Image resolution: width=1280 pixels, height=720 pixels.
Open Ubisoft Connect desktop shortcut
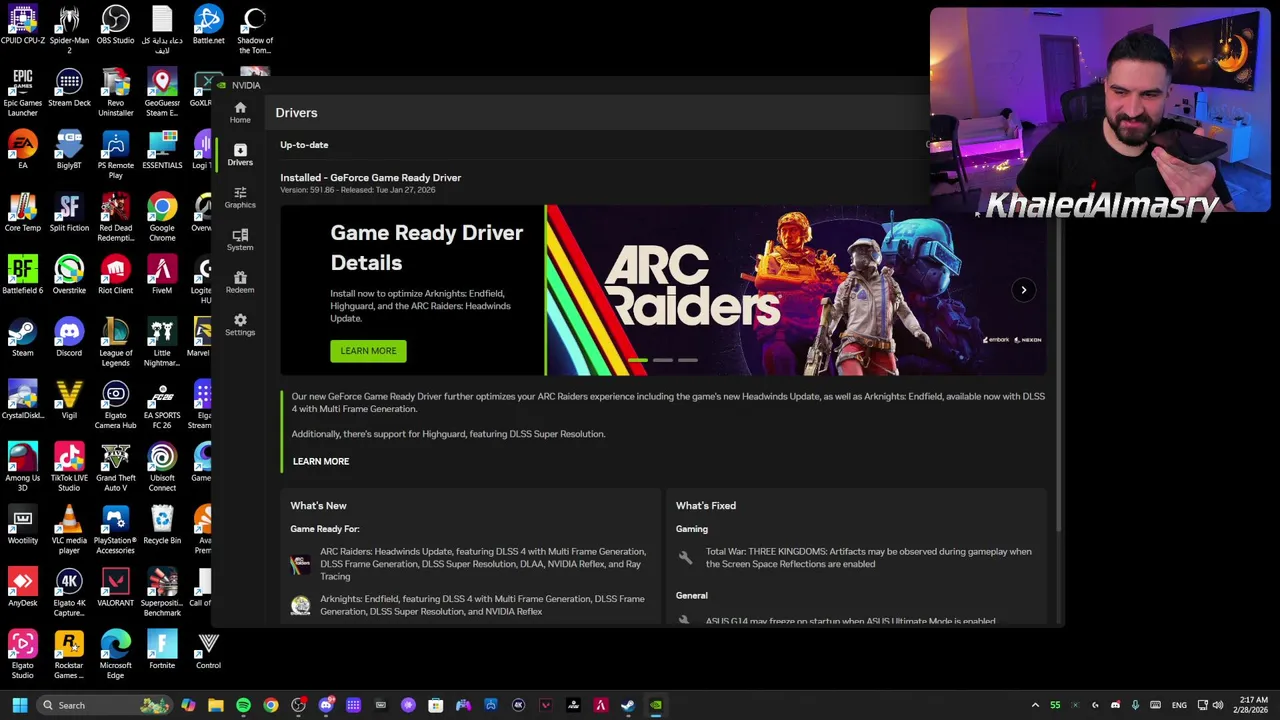162,467
